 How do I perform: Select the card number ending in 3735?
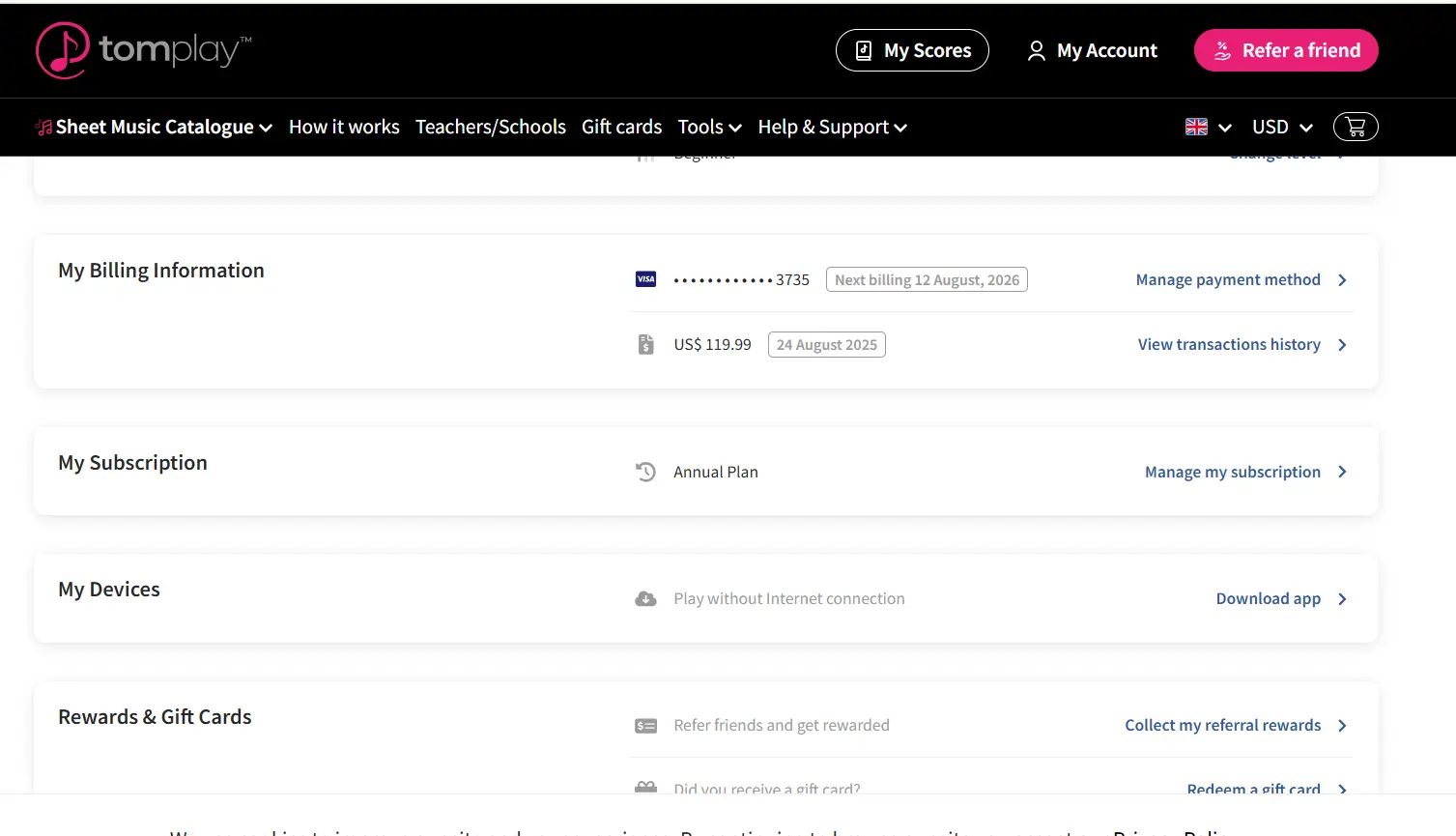point(741,279)
